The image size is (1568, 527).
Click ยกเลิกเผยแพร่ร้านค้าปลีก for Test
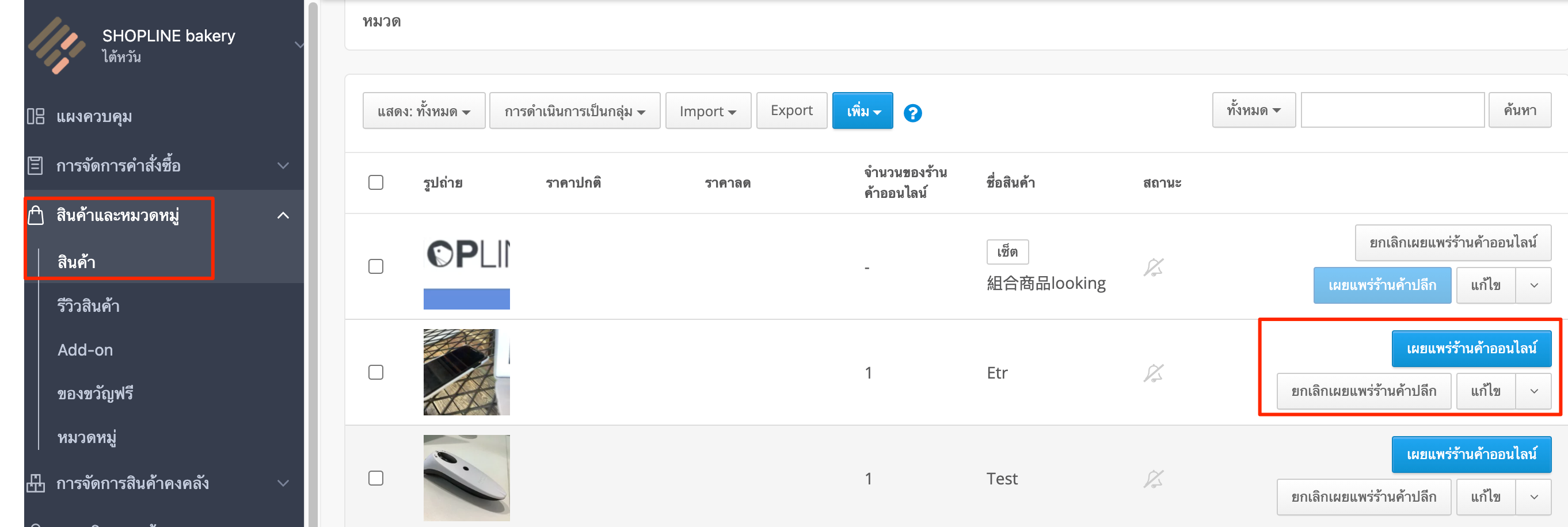click(x=1364, y=497)
